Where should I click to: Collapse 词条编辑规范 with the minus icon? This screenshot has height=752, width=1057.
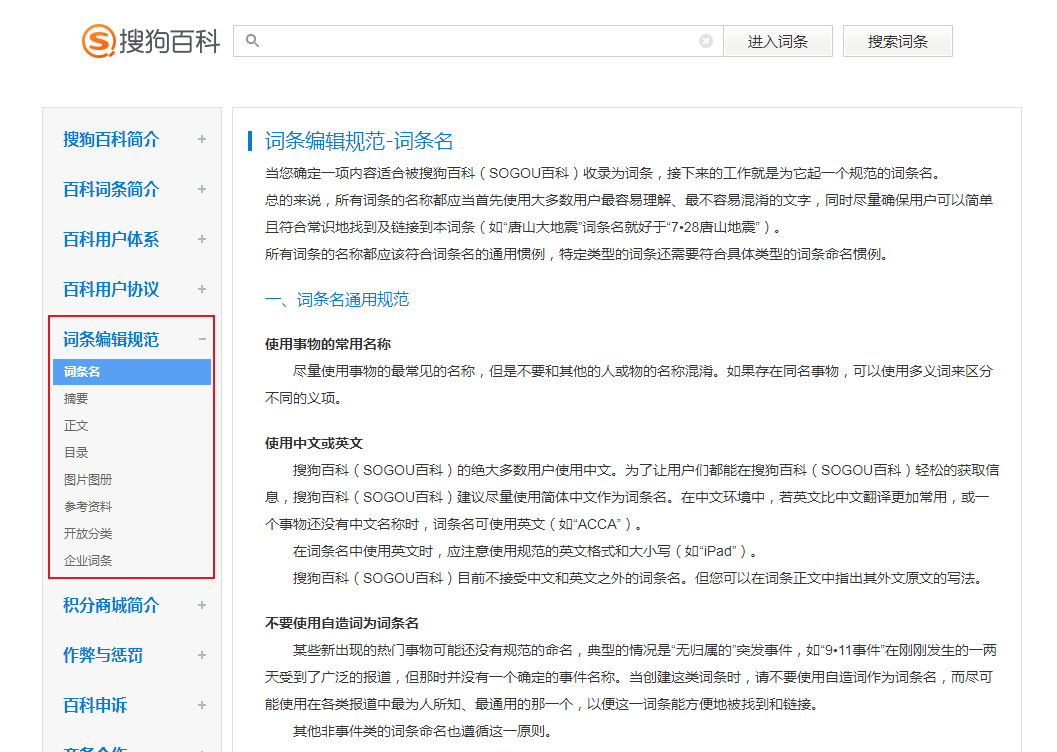(x=202, y=339)
